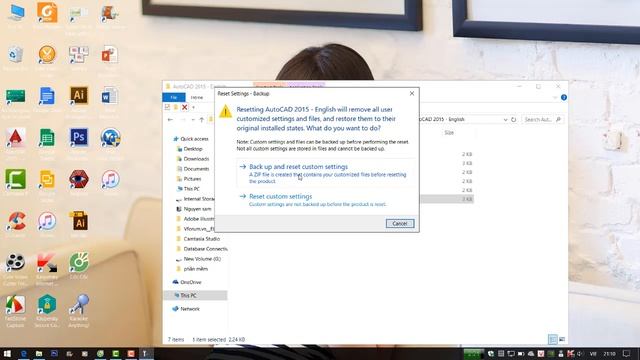
Task: Select the yellow Google Slides desktop icon
Action: point(47,183)
